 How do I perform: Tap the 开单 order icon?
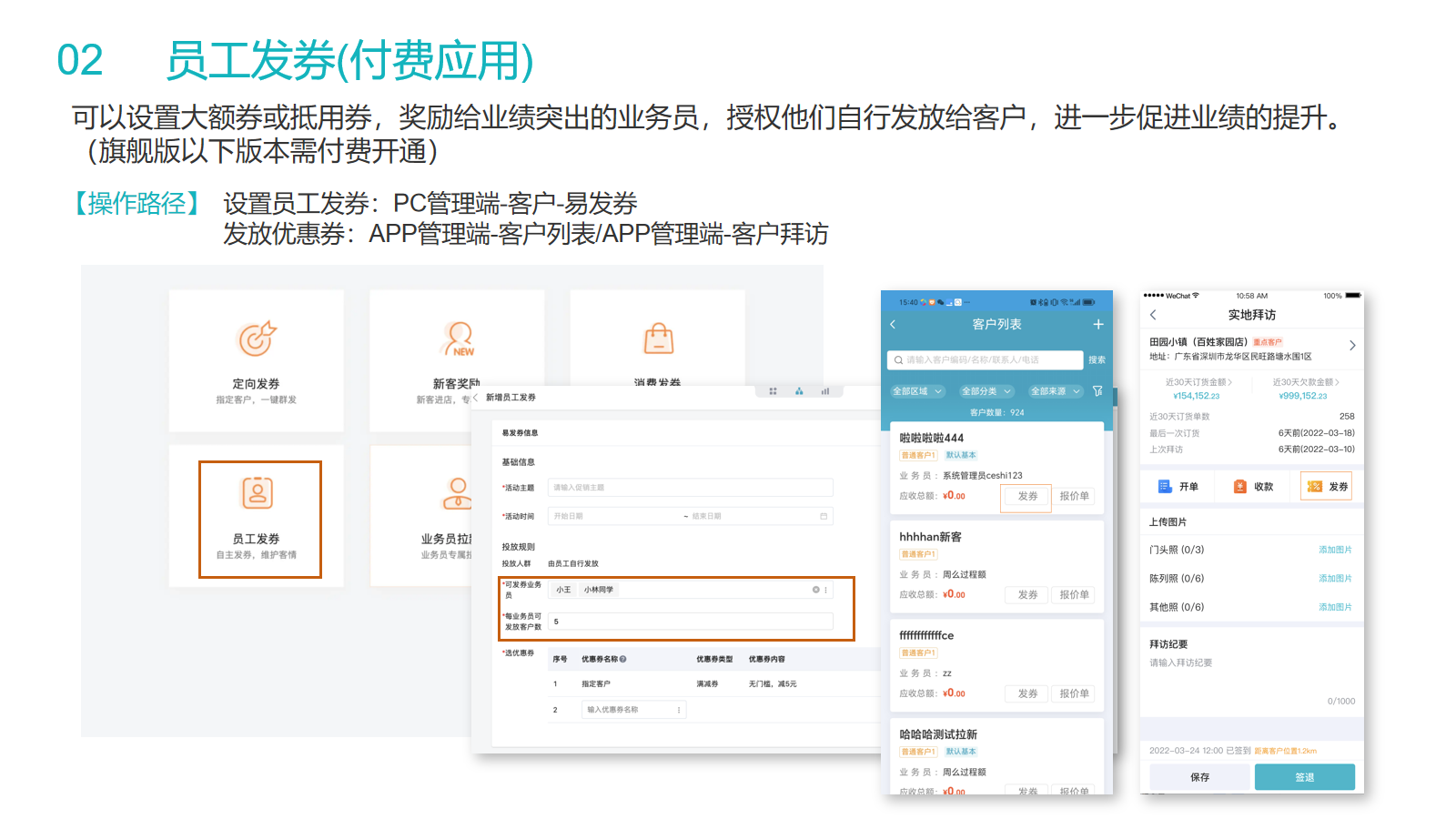[x=1165, y=487]
